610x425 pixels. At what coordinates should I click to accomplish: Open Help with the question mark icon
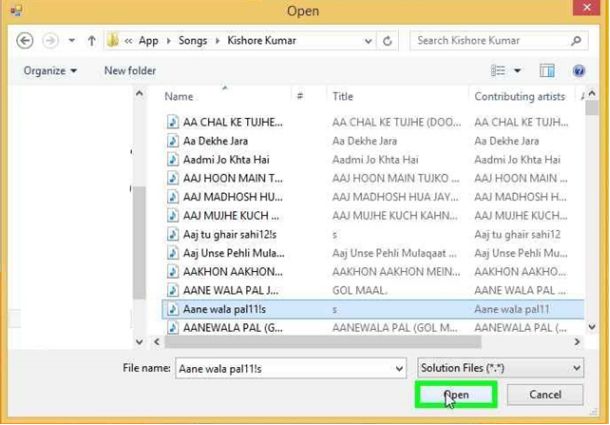pyautogui.click(x=579, y=71)
